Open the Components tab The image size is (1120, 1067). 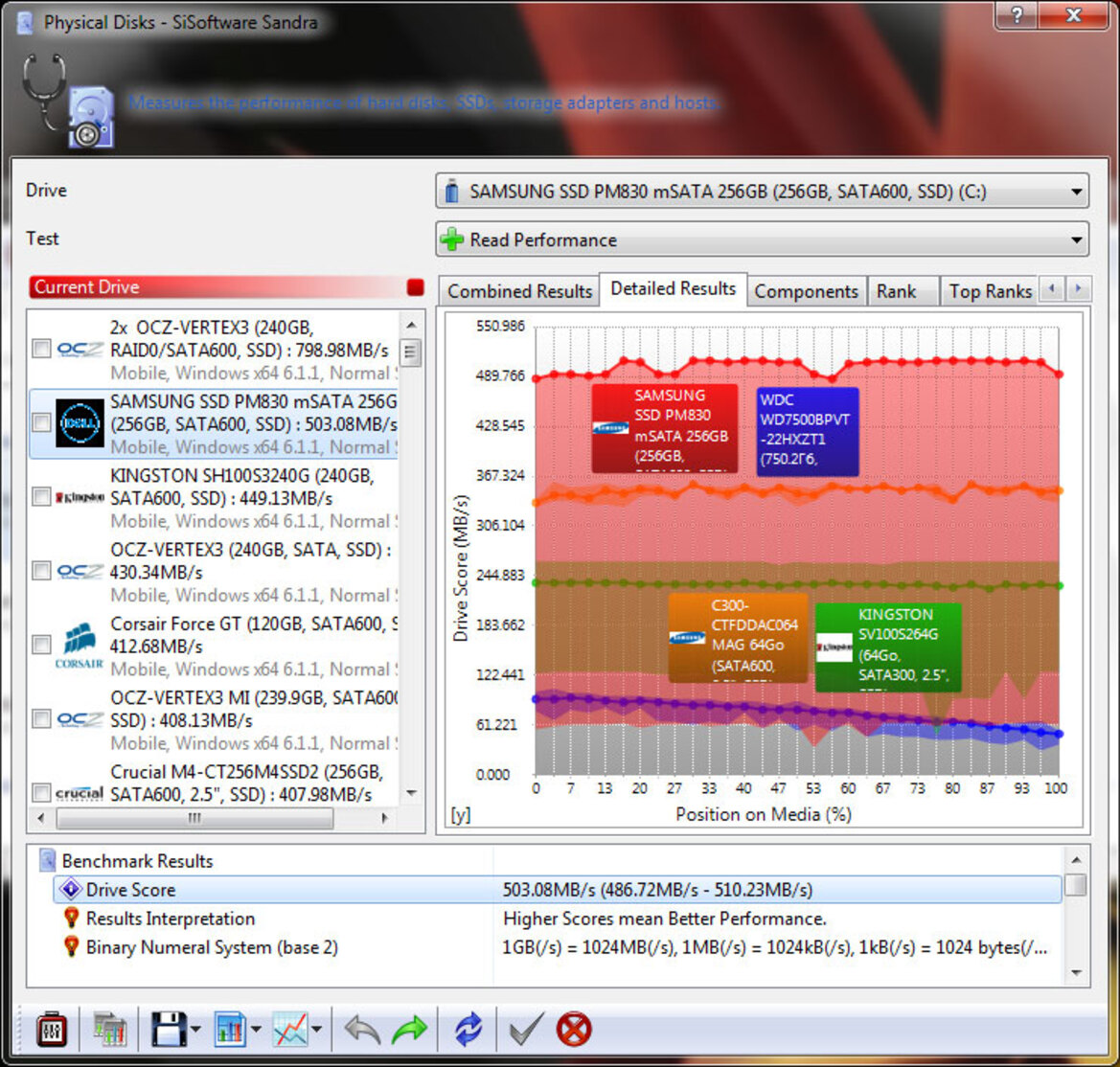(807, 291)
